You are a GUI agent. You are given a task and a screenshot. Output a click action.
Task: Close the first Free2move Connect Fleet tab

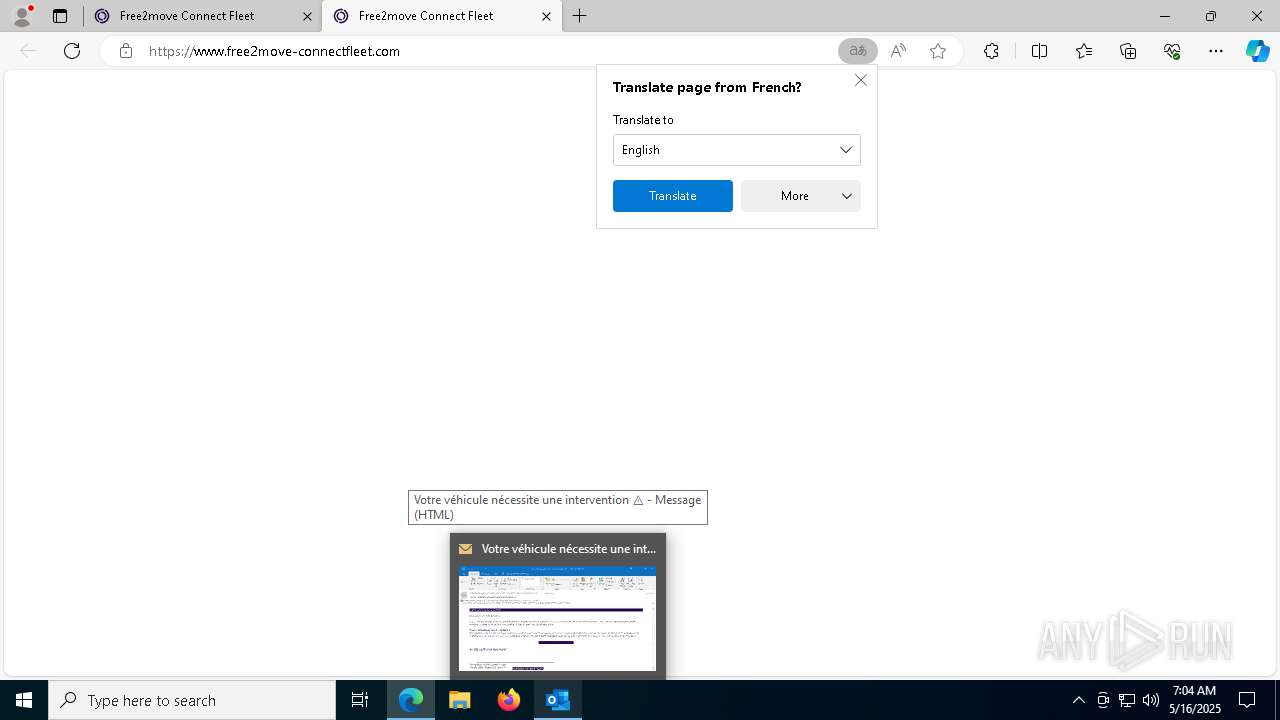pyautogui.click(x=307, y=16)
